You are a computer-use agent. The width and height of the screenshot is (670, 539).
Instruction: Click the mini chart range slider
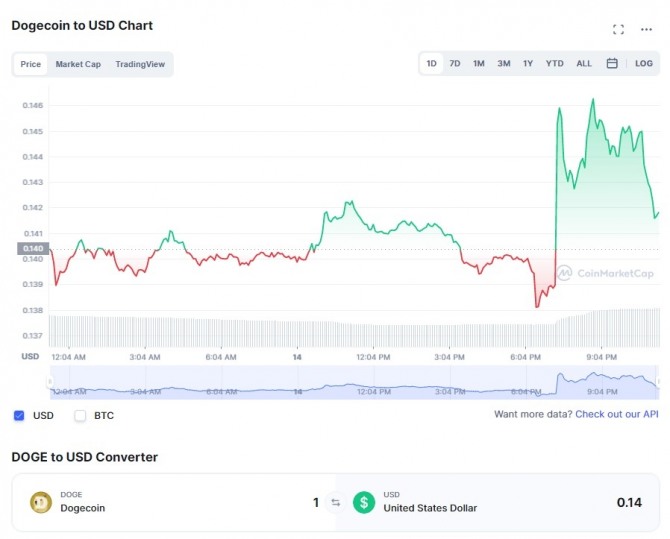pyautogui.click(x=350, y=381)
